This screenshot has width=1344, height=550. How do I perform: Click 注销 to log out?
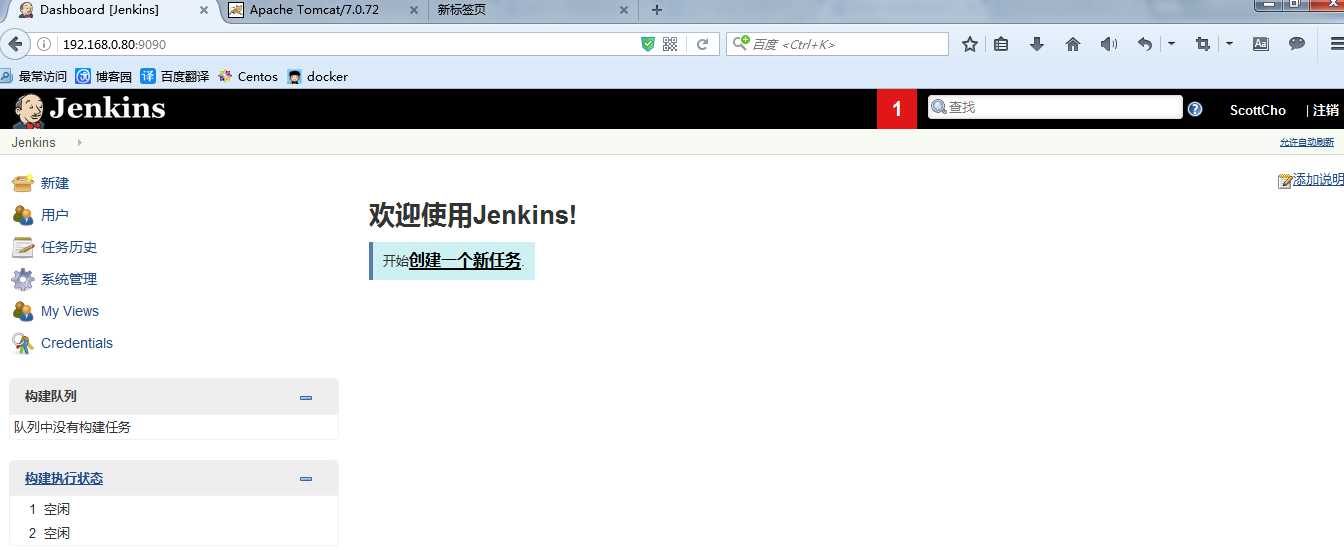coord(1326,110)
